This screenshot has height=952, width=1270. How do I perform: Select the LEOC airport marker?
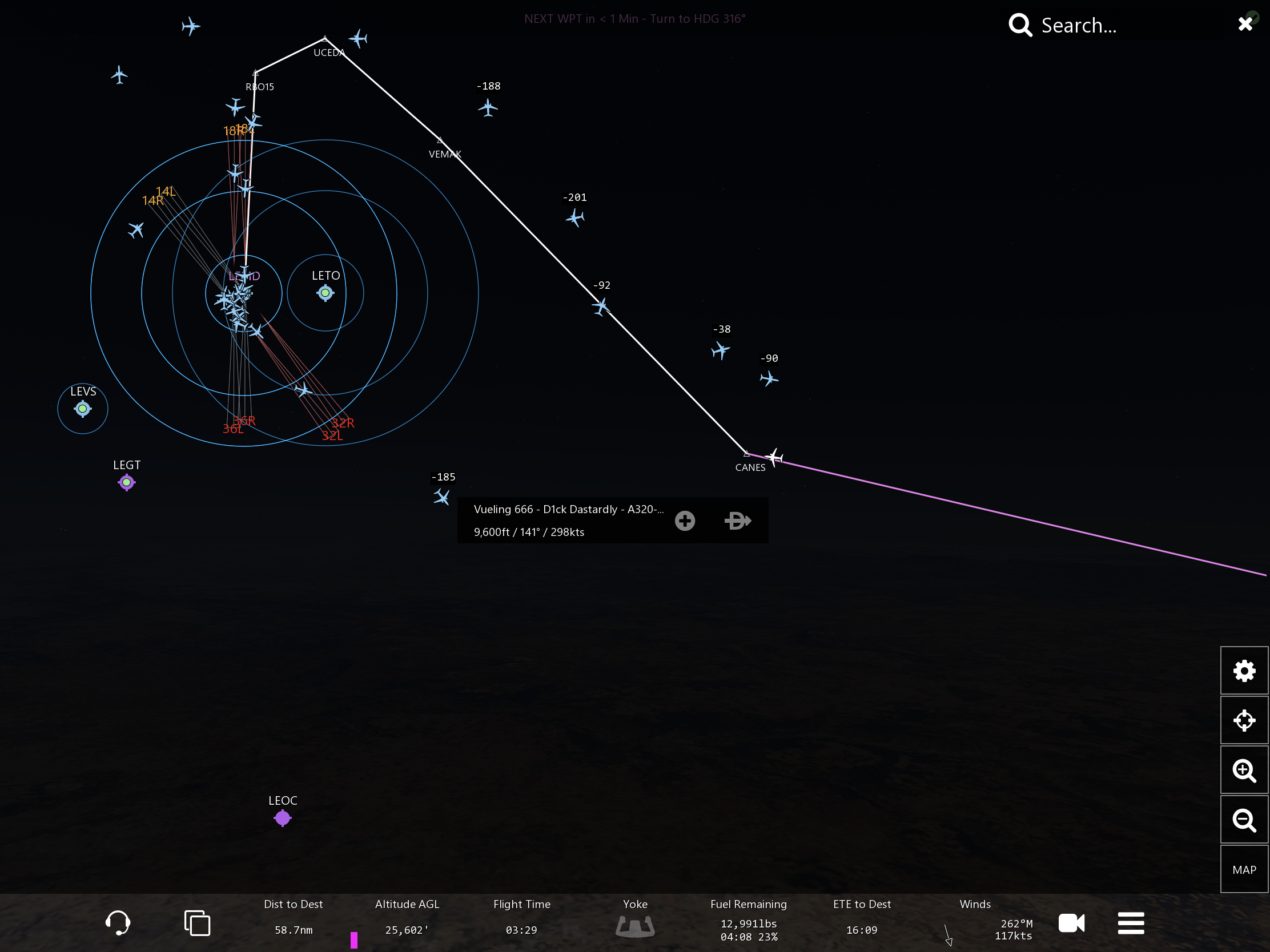[x=283, y=818]
